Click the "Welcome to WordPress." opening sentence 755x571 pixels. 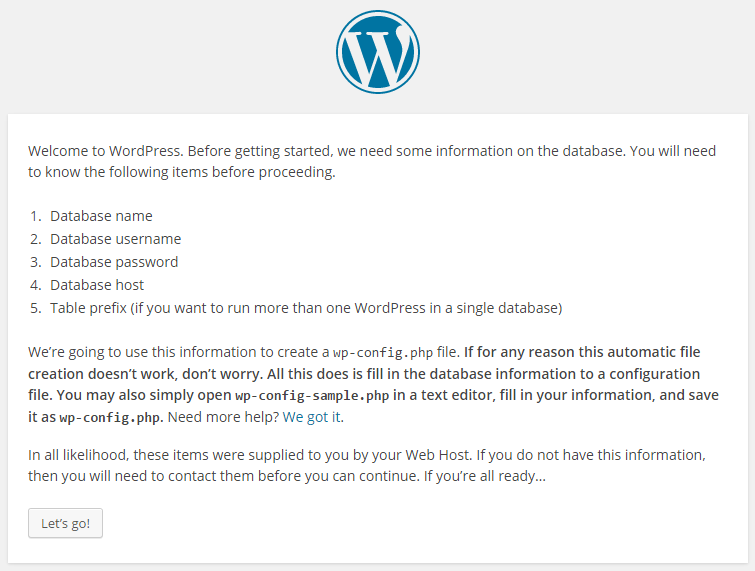pos(105,151)
